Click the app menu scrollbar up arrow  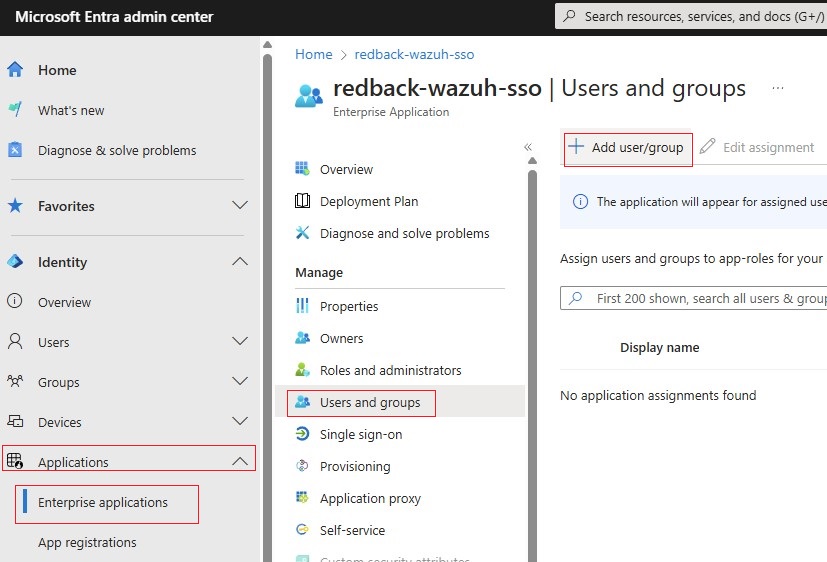pyautogui.click(x=532, y=160)
